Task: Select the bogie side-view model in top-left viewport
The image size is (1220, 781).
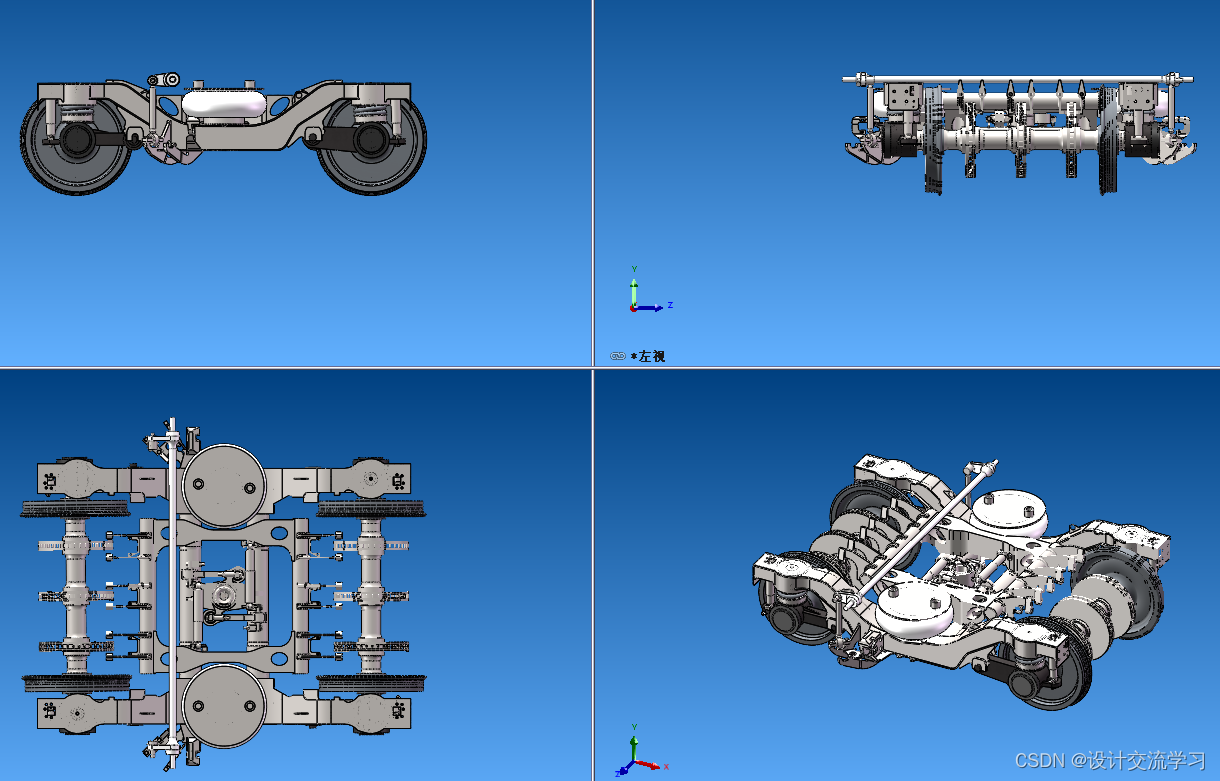Action: pos(223,134)
